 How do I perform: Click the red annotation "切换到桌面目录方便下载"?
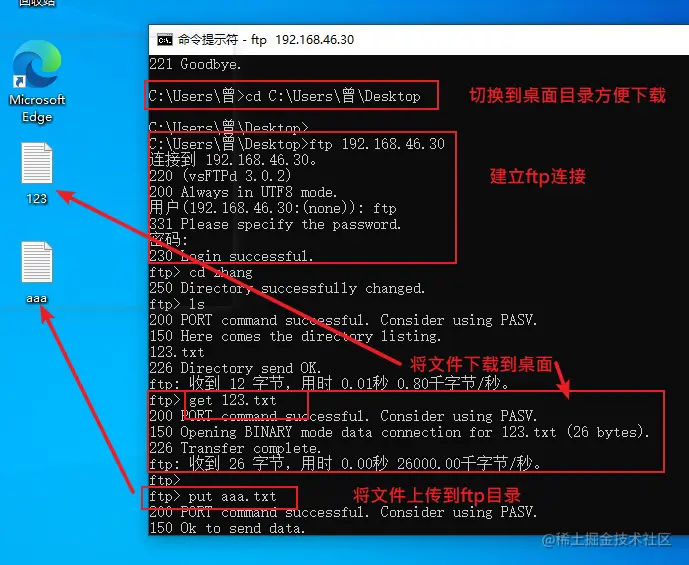coord(567,95)
